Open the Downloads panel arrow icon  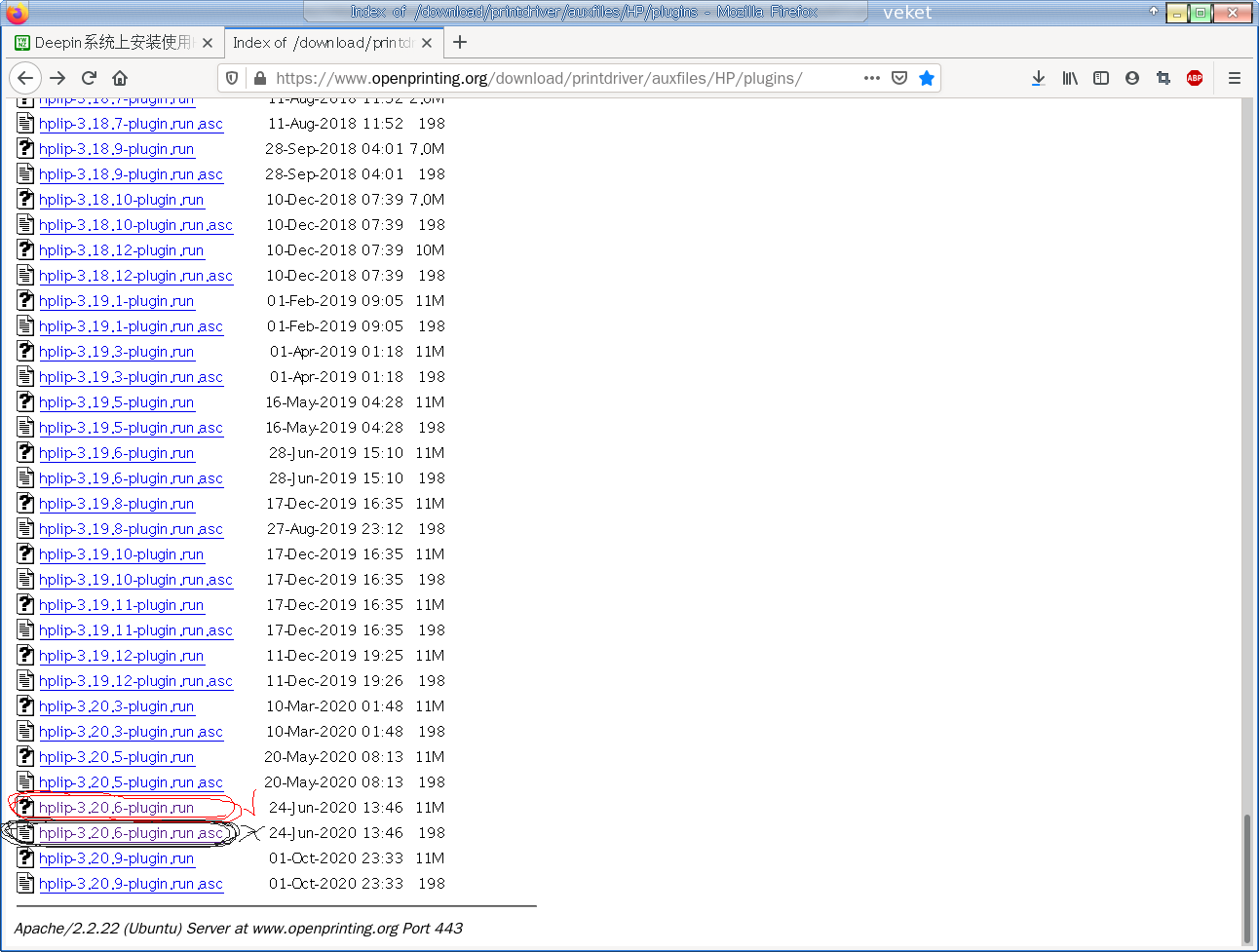click(1039, 78)
